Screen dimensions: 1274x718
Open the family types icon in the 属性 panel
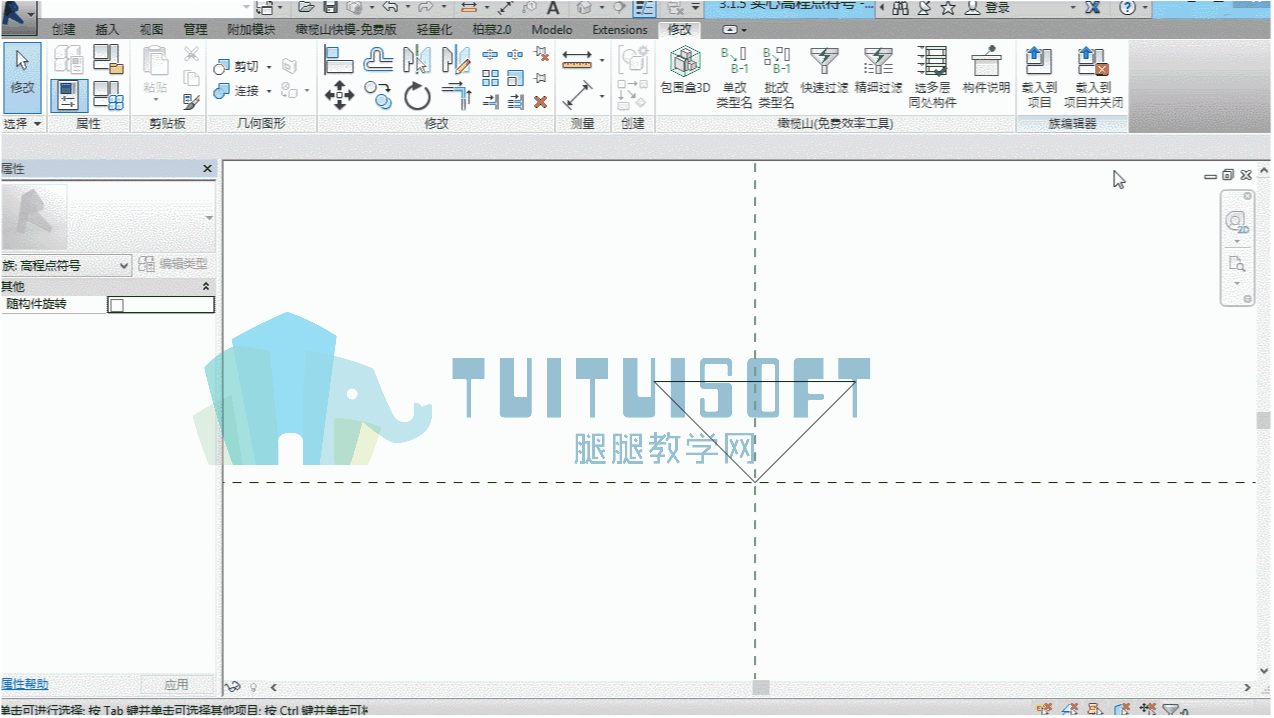pos(108,95)
